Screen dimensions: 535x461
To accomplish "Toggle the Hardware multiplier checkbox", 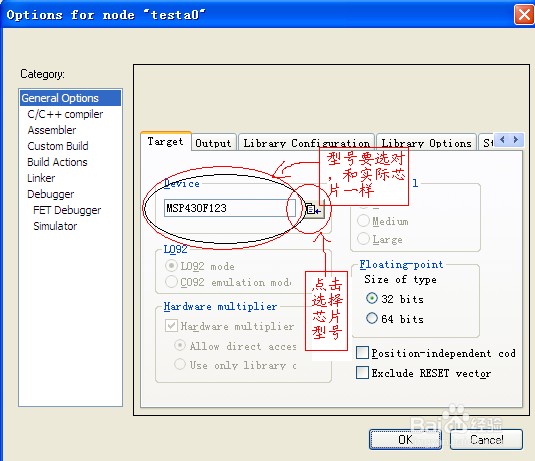I will (x=171, y=326).
